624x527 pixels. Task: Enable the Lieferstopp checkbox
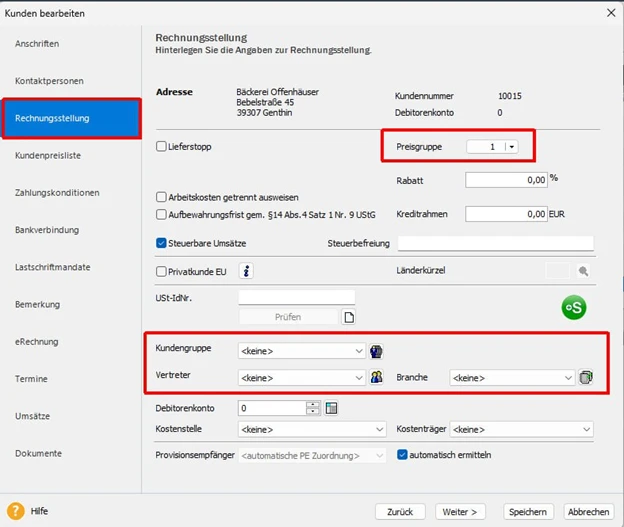point(161,146)
